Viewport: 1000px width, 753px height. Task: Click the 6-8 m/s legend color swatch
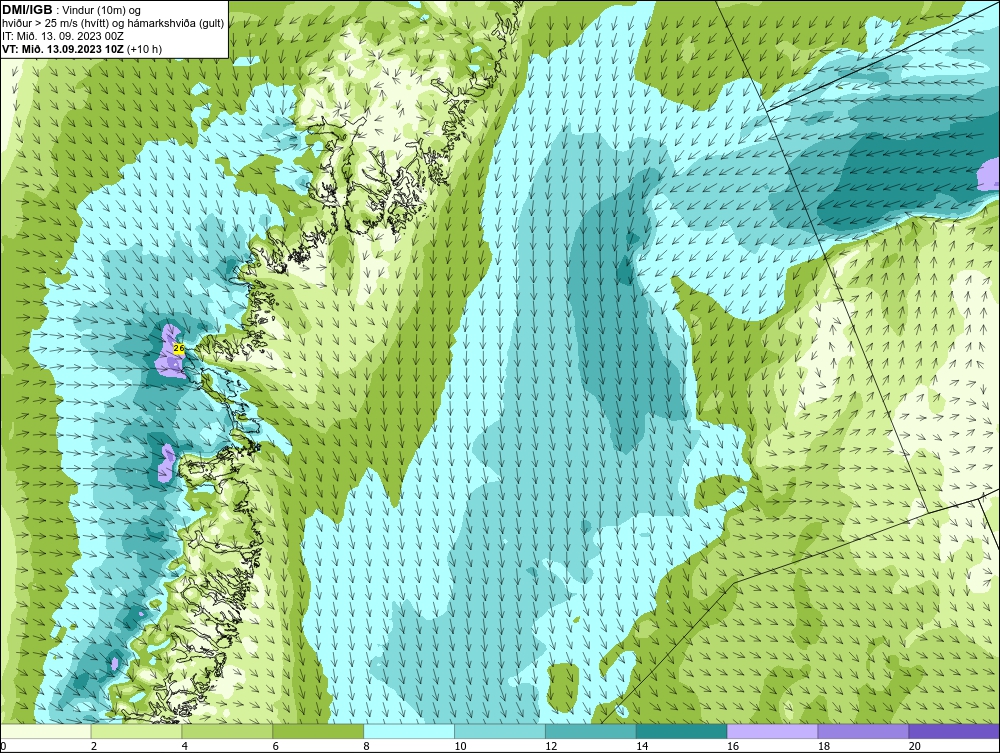(318, 732)
